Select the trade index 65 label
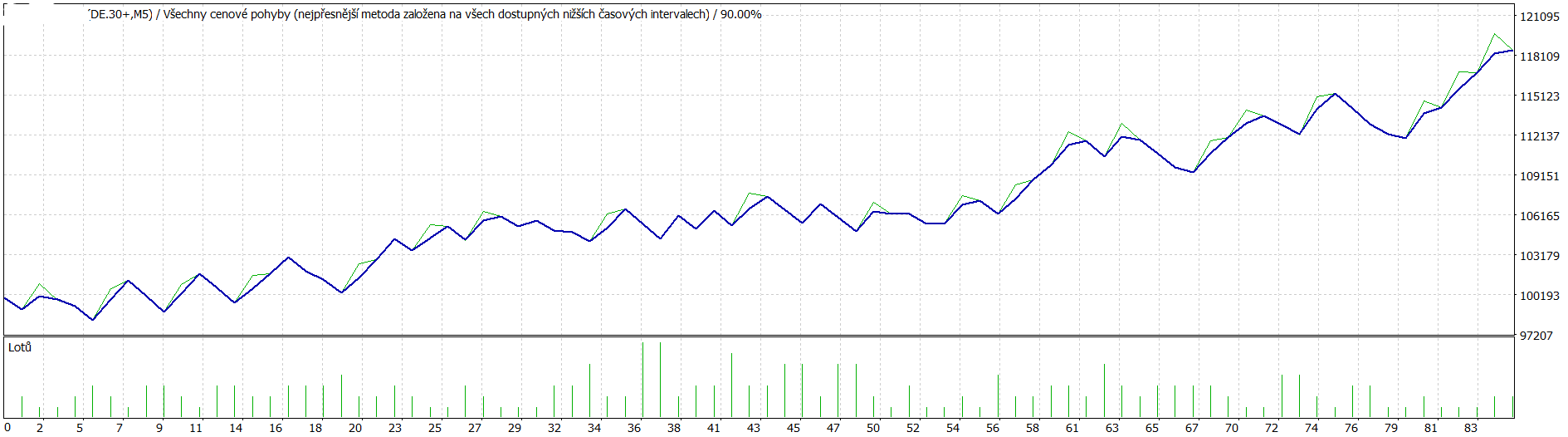The width and height of the screenshot is (1568, 437). pyautogui.click(x=1152, y=428)
